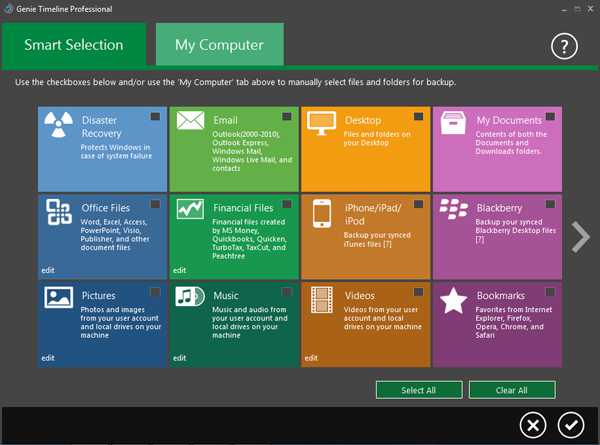This screenshot has width=600, height=445.
Task: Click edit link on Office Files tile
Action: (47, 270)
